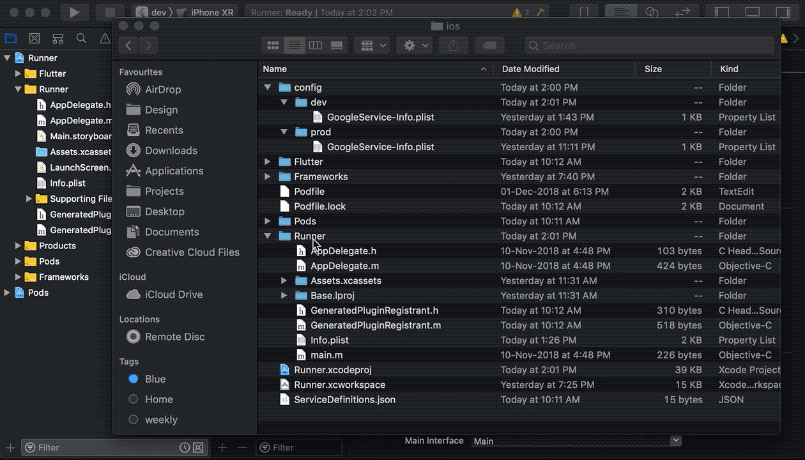Collapse the config folder in Finder
The height and width of the screenshot is (460, 805).
point(267,88)
